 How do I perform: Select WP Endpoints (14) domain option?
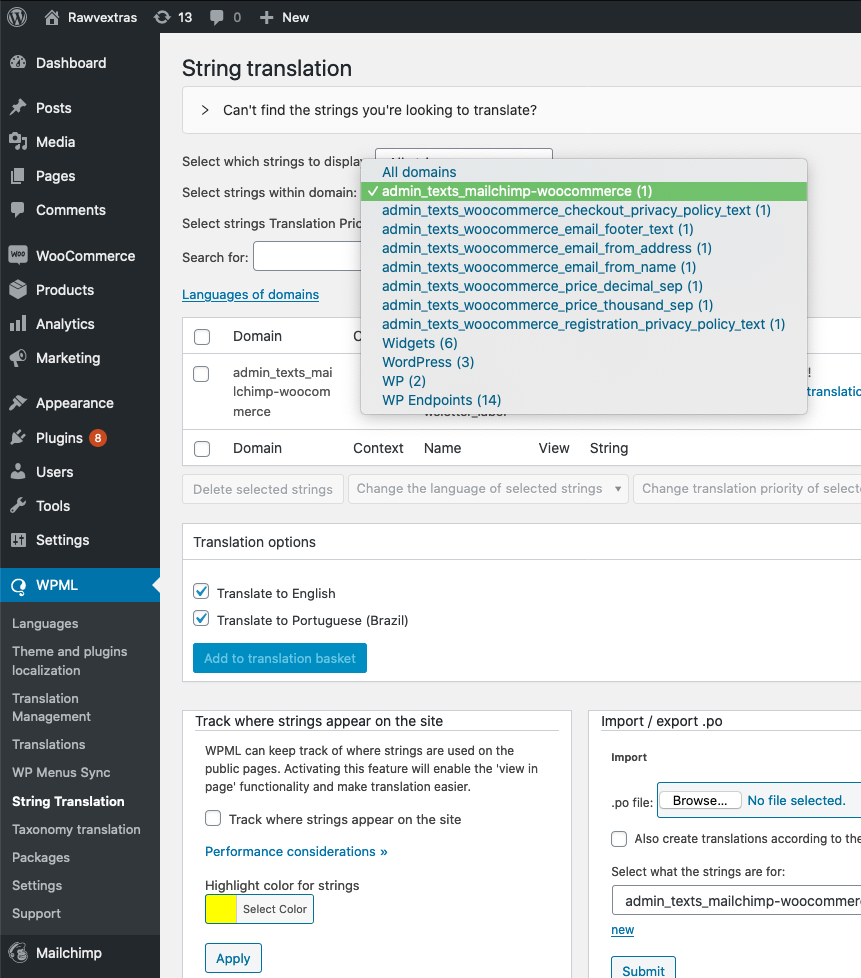(x=441, y=400)
